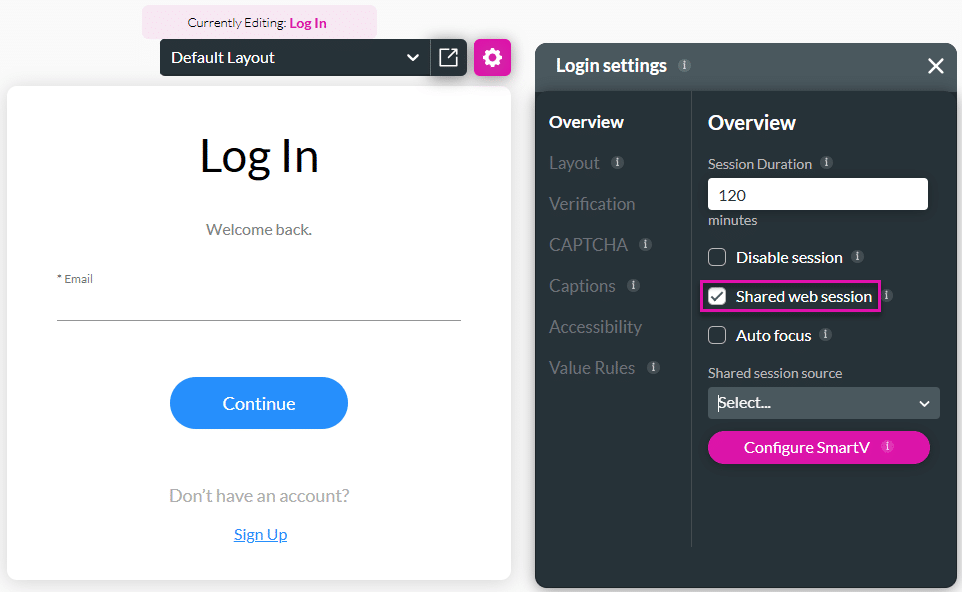
Task: Click the Sign Up link
Action: click(x=260, y=534)
